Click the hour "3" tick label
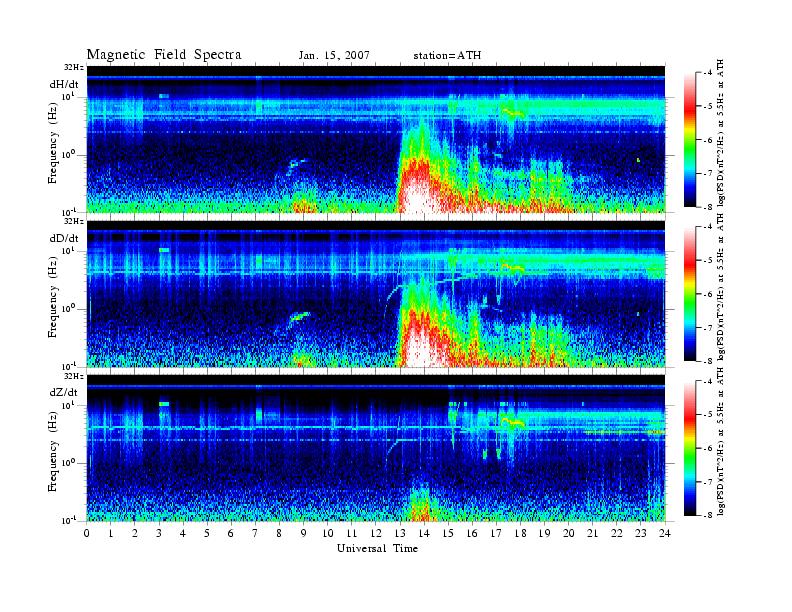The image size is (792, 612). coord(159,534)
